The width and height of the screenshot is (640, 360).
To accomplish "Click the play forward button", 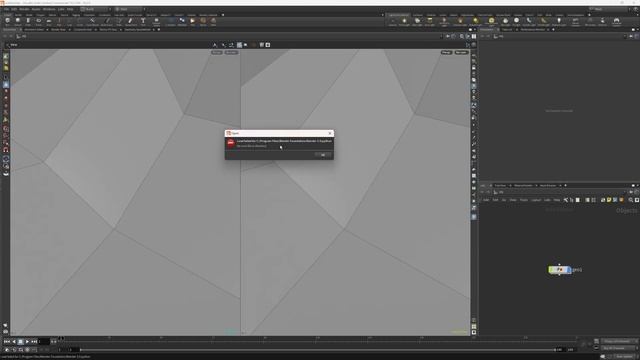I will (x=27, y=341).
